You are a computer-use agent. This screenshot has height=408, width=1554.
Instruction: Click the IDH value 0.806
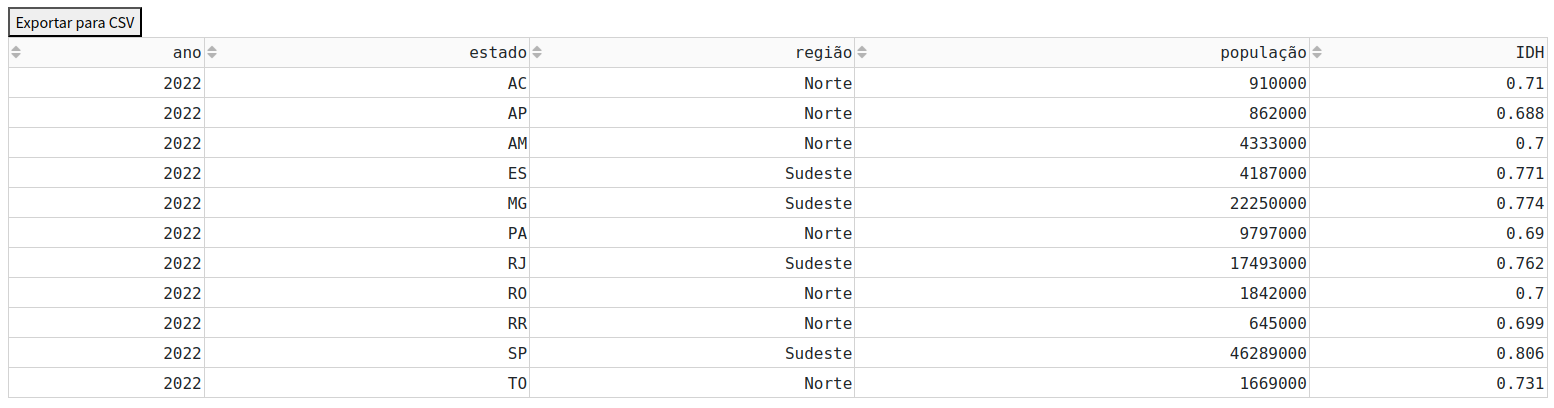tap(1520, 353)
